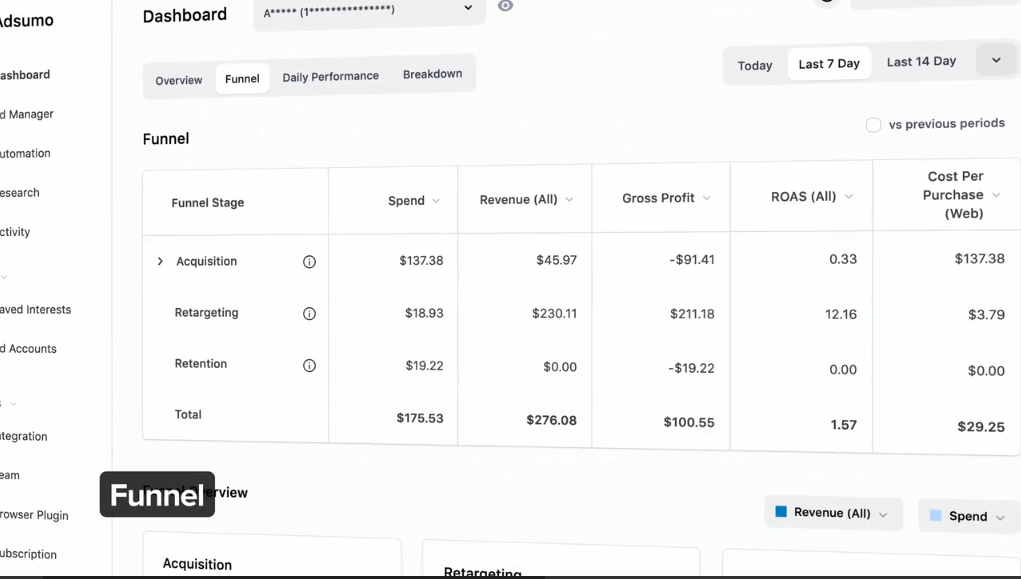Open Subscription in the sidebar
Image resolution: width=1021 pixels, height=579 pixels.
[x=28, y=554]
